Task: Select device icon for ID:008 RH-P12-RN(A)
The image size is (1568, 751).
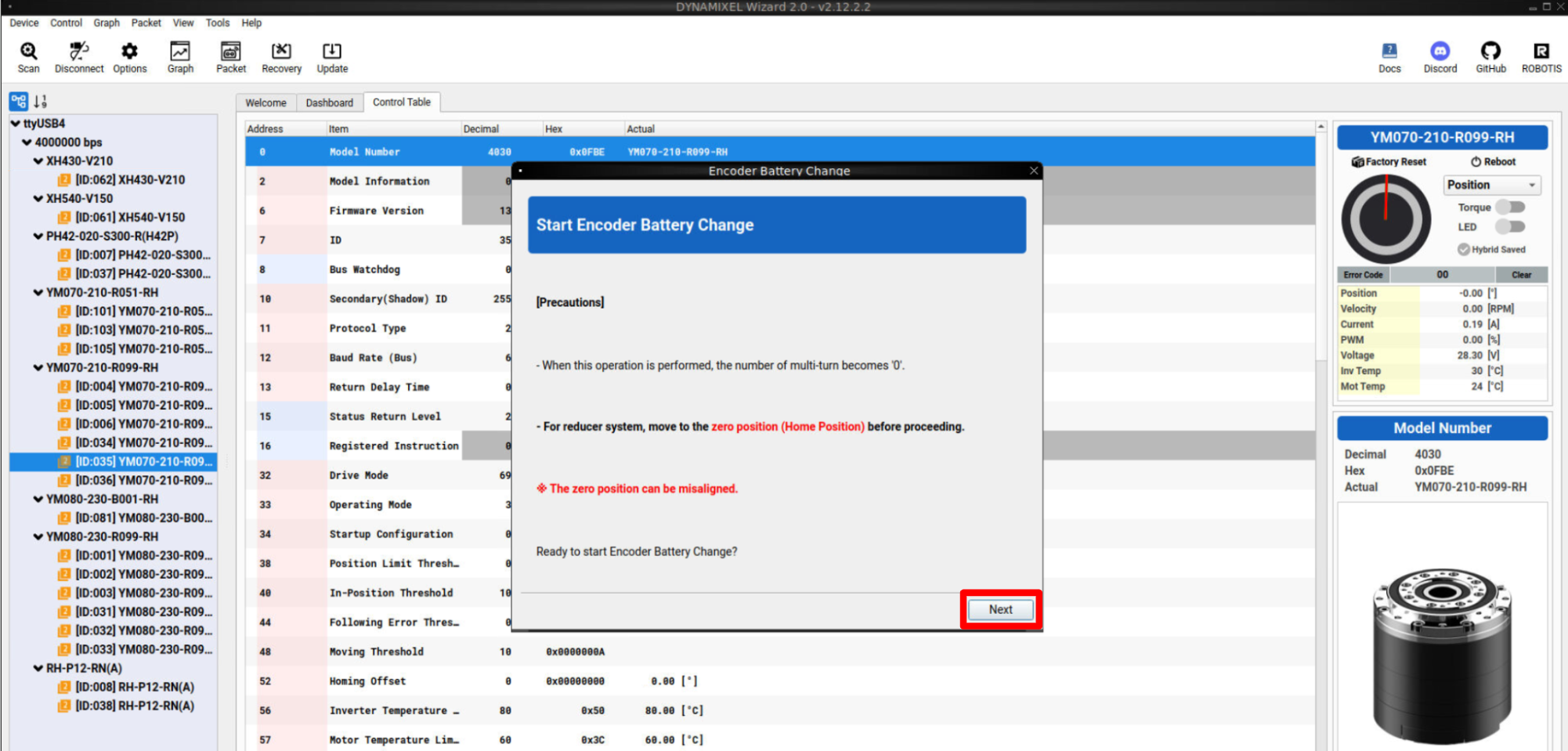Action: [64, 688]
